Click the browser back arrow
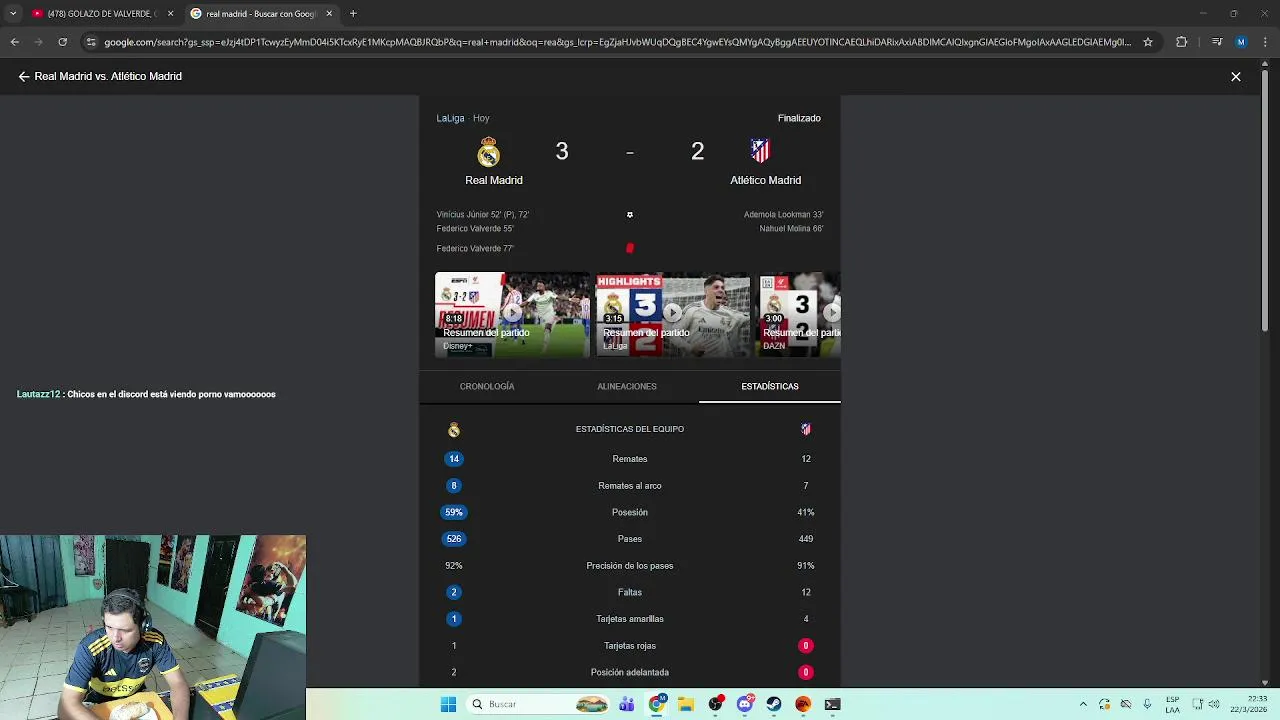 click(x=14, y=42)
